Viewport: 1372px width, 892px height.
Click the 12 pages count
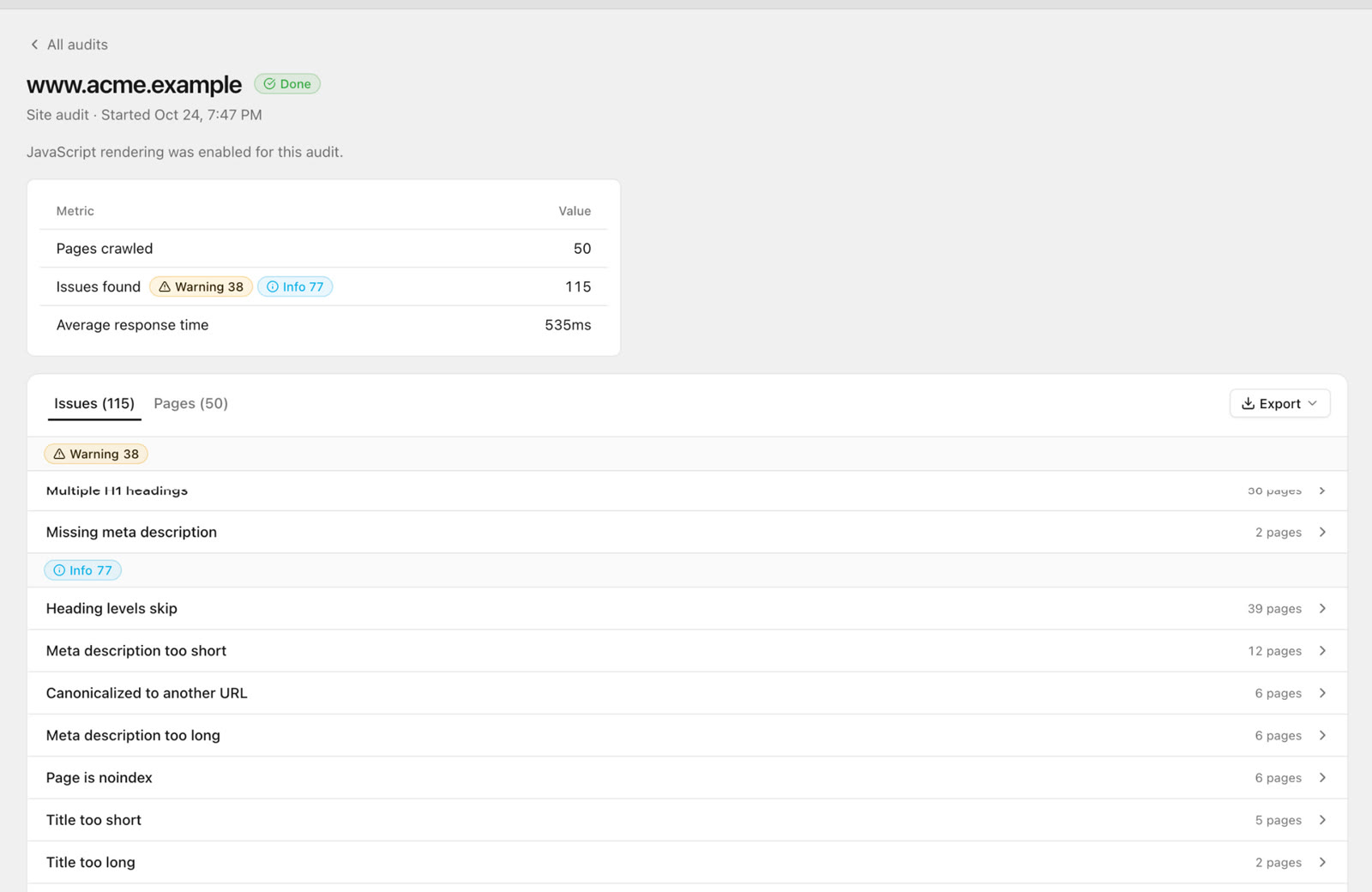(x=1274, y=651)
